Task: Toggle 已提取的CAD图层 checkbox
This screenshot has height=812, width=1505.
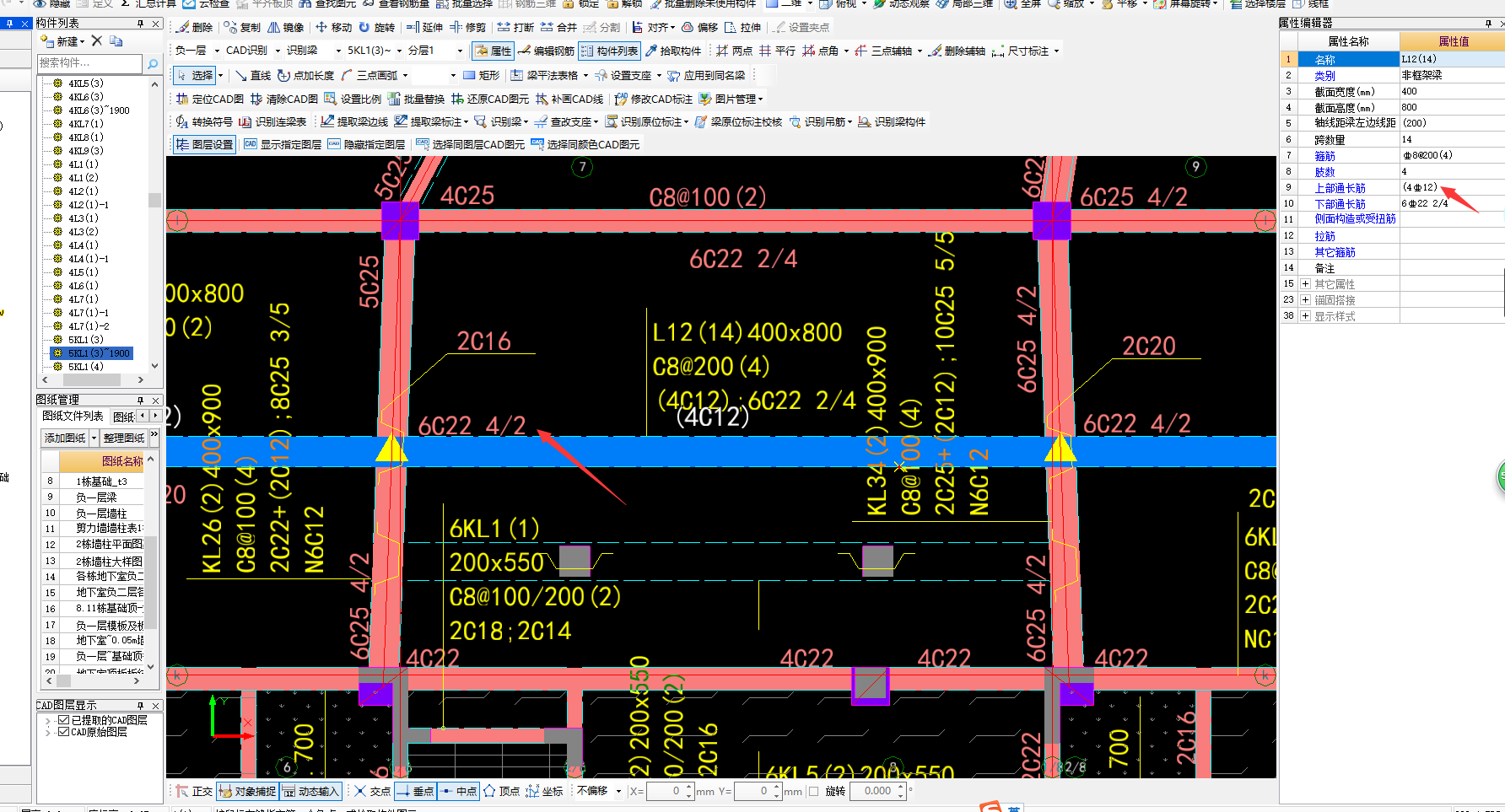Action: point(63,720)
